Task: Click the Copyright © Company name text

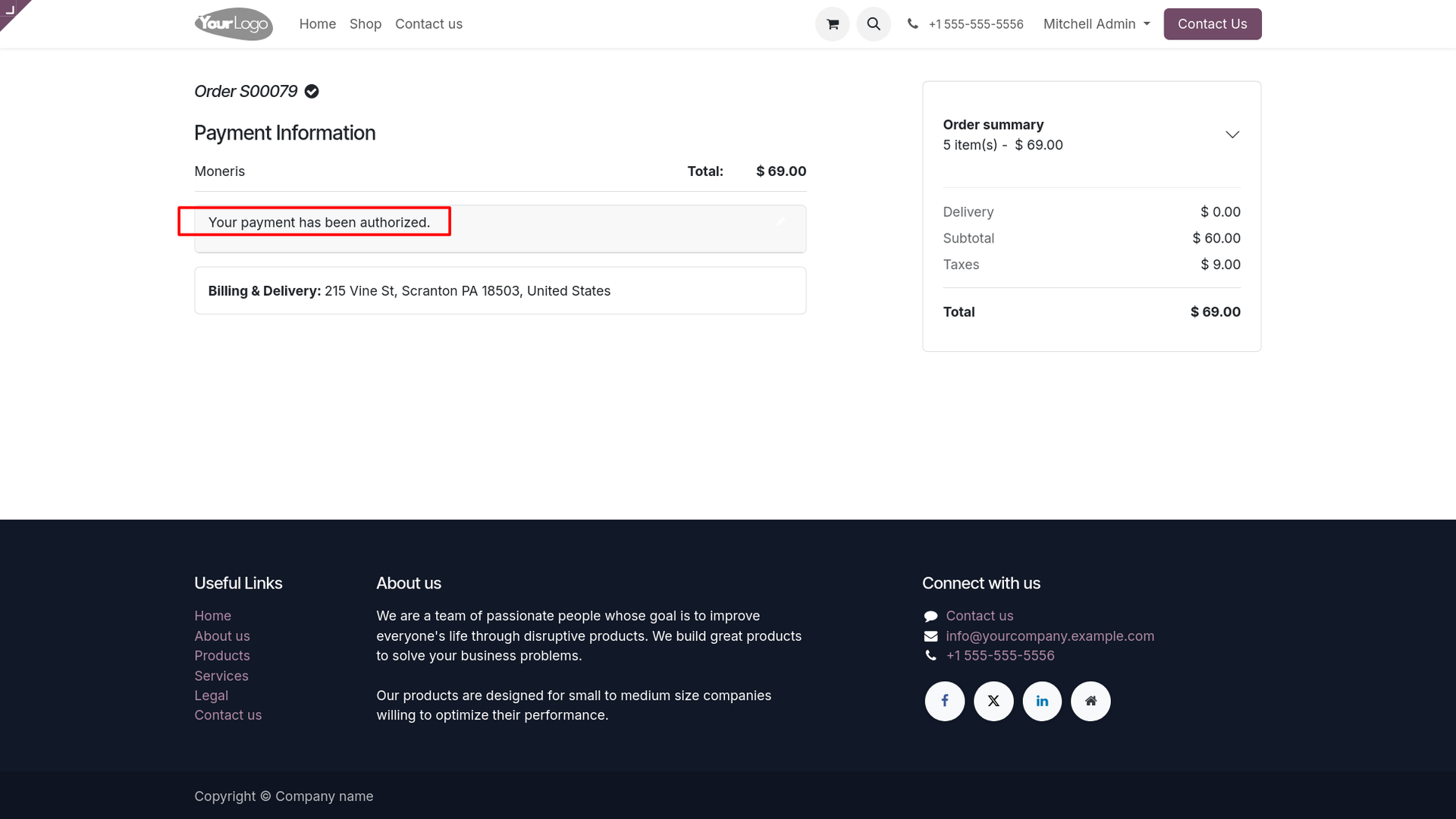Action: click(x=284, y=796)
